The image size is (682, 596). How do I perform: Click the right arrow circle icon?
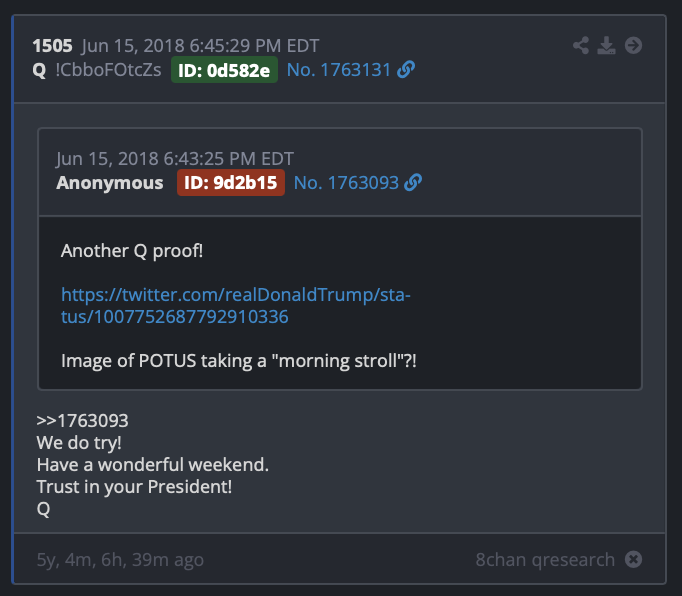[633, 45]
